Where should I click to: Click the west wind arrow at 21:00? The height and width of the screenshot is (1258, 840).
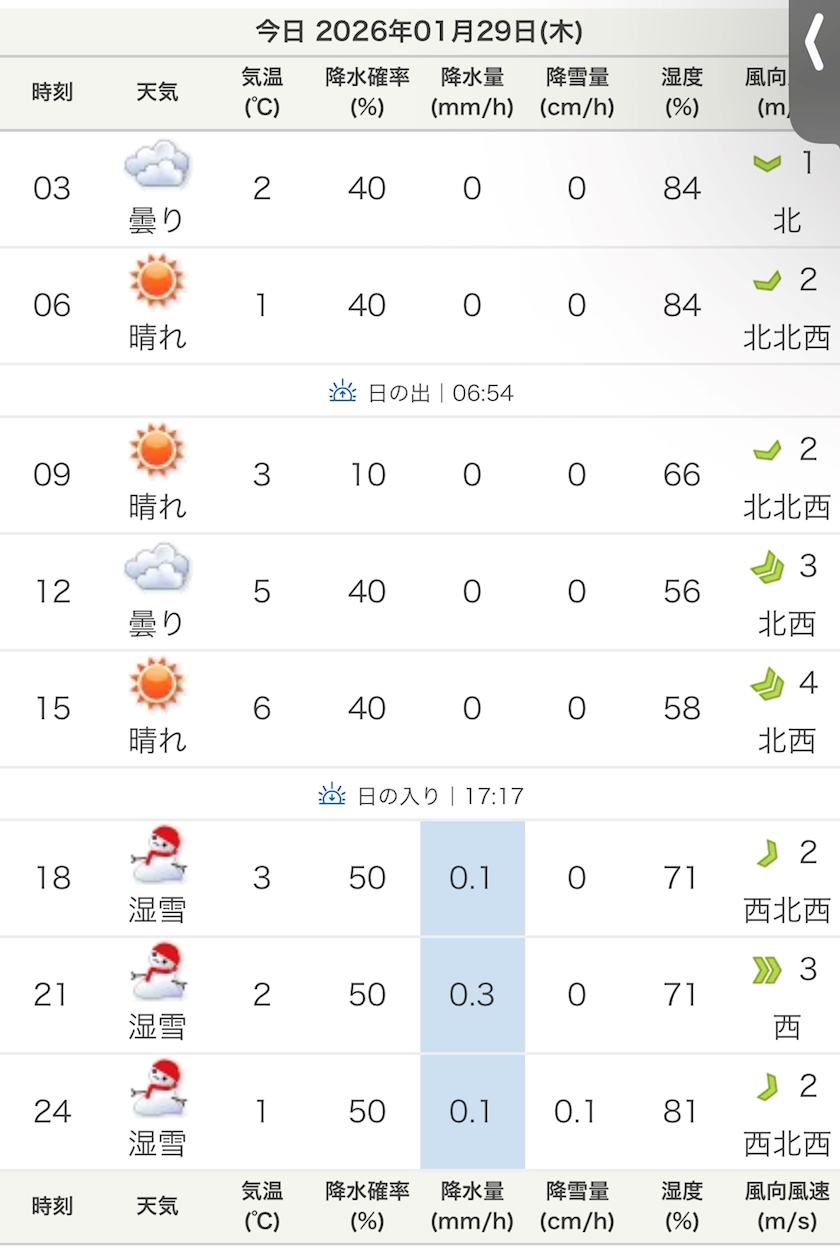click(x=766, y=970)
